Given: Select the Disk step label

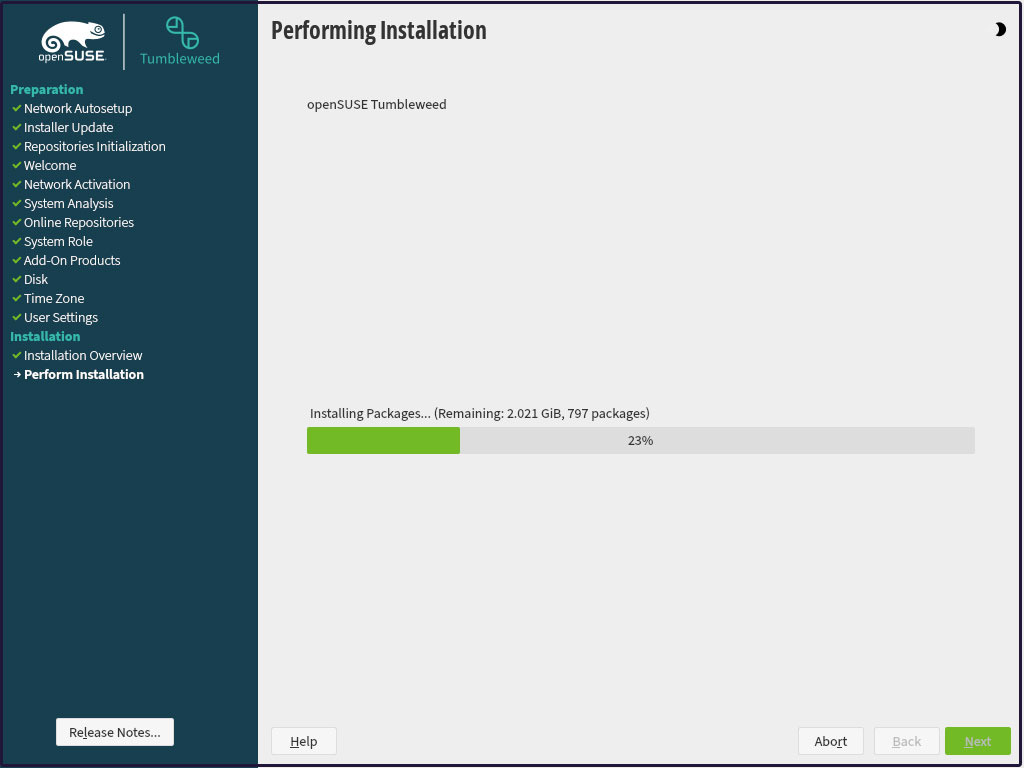Looking at the screenshot, I should click(x=36, y=279).
